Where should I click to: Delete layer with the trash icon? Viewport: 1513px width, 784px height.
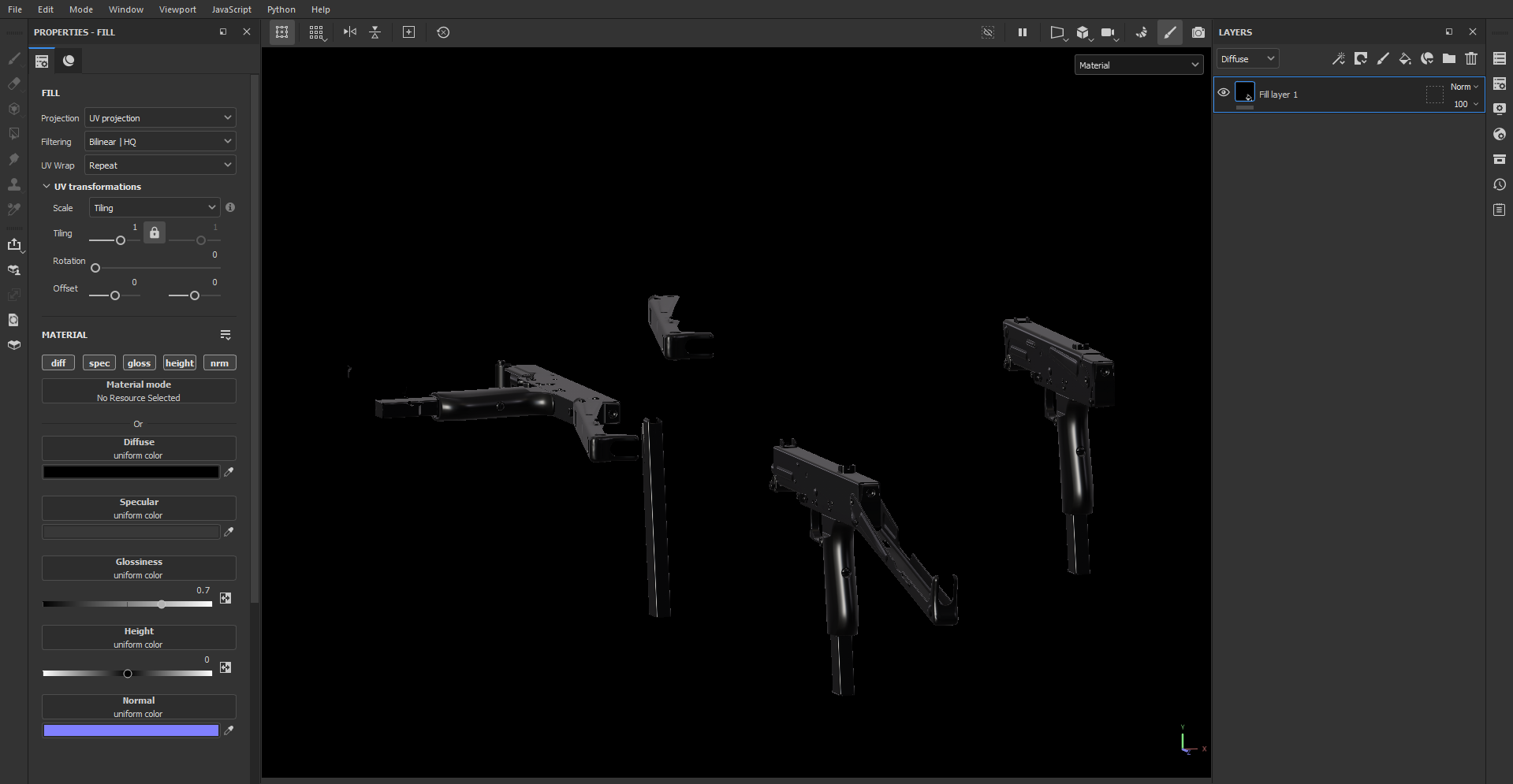point(1471,58)
